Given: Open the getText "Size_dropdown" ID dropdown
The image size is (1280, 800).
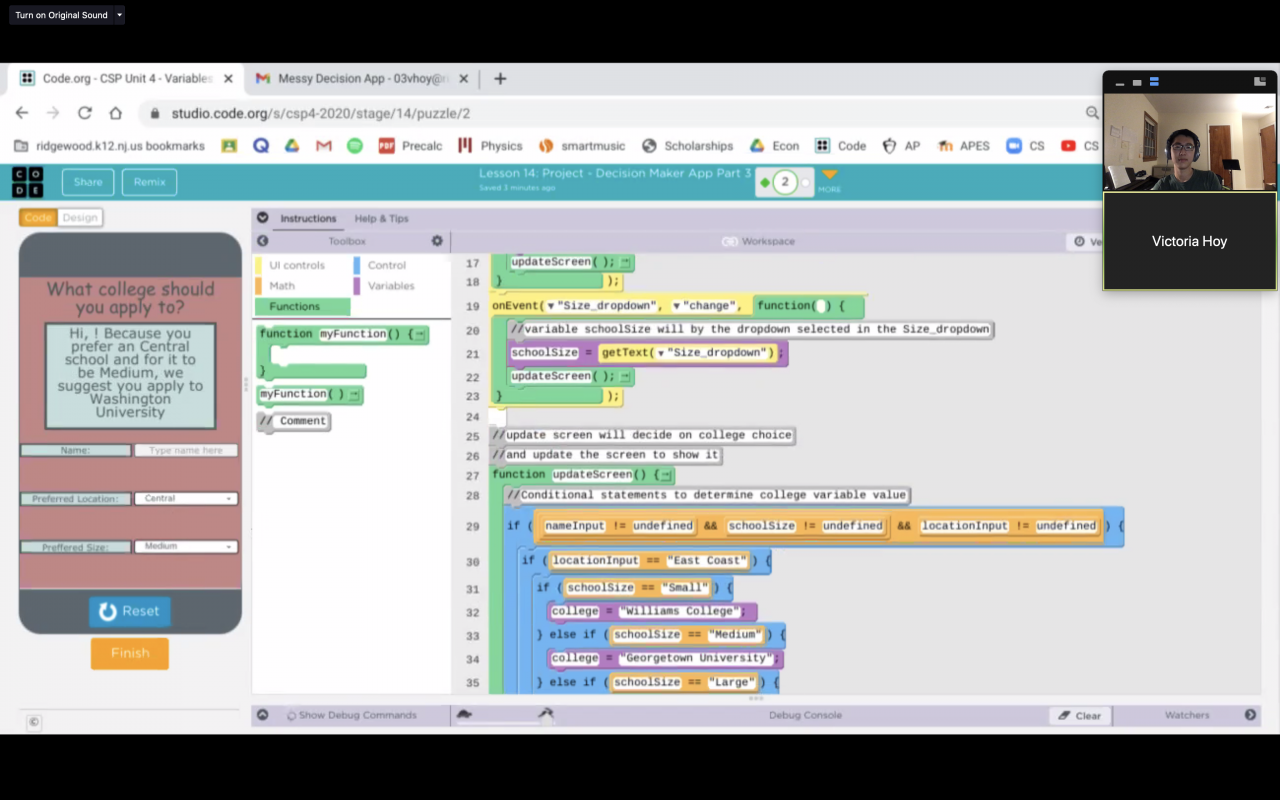Looking at the screenshot, I should (660, 353).
